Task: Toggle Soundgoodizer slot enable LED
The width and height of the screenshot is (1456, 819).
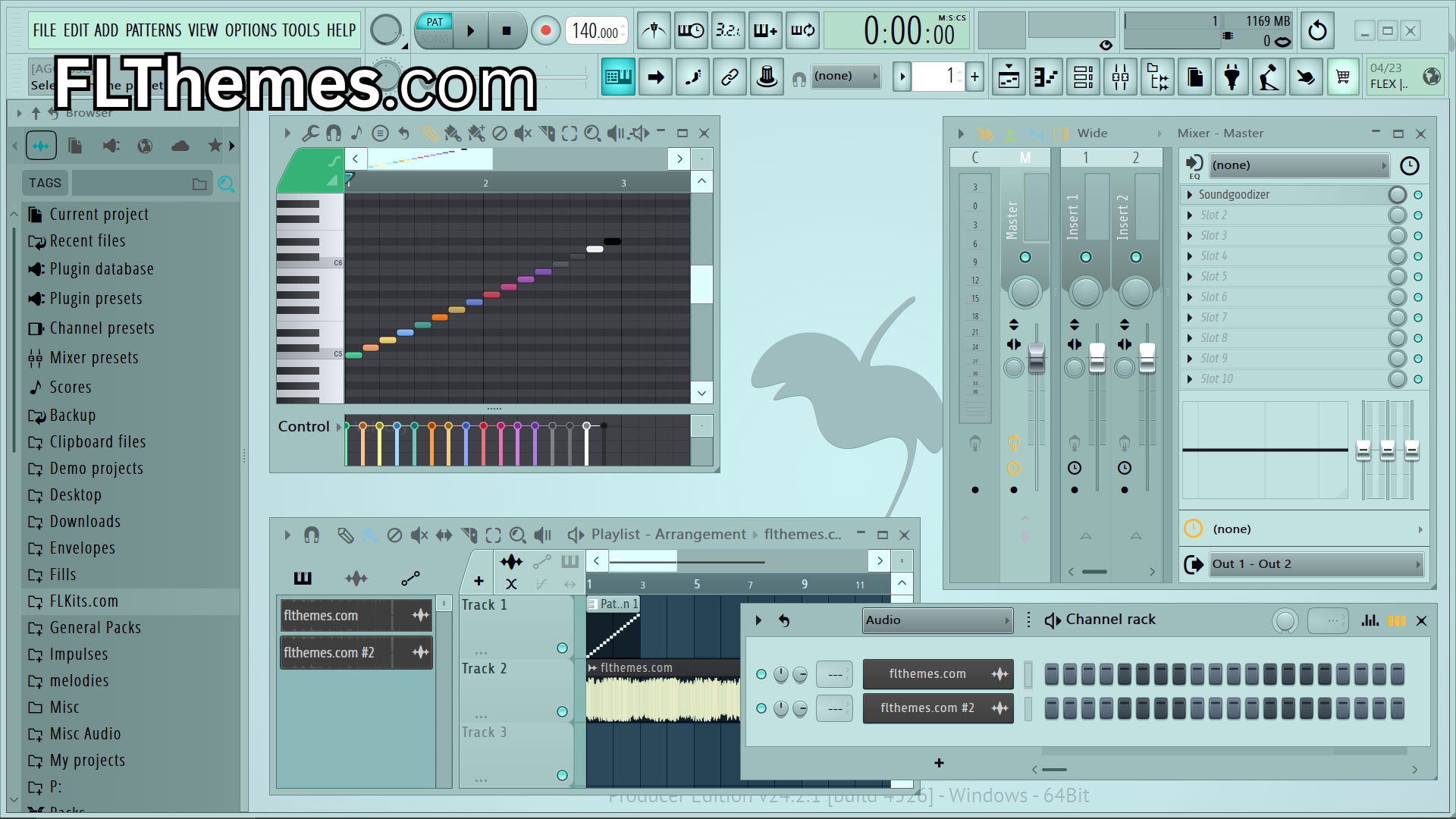Action: (x=1418, y=195)
